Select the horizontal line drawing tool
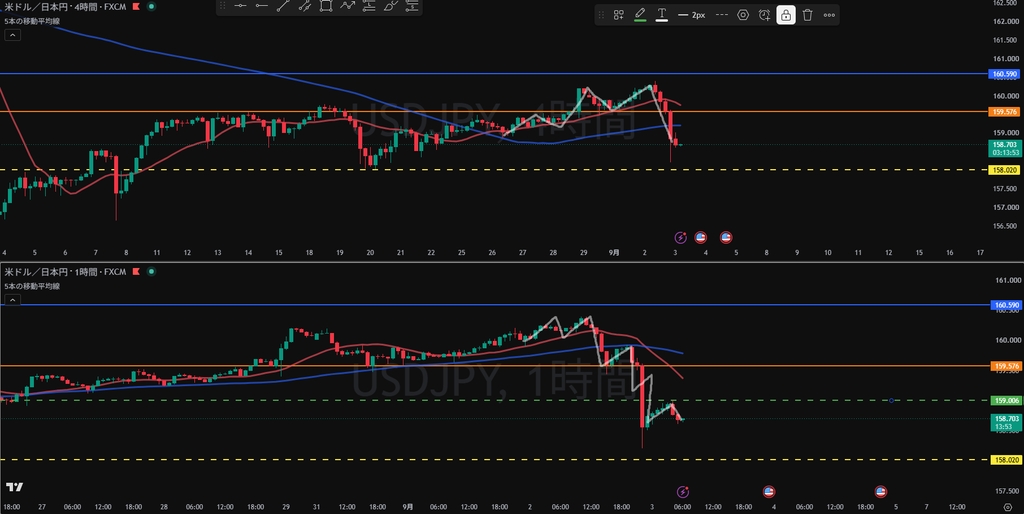 click(240, 6)
